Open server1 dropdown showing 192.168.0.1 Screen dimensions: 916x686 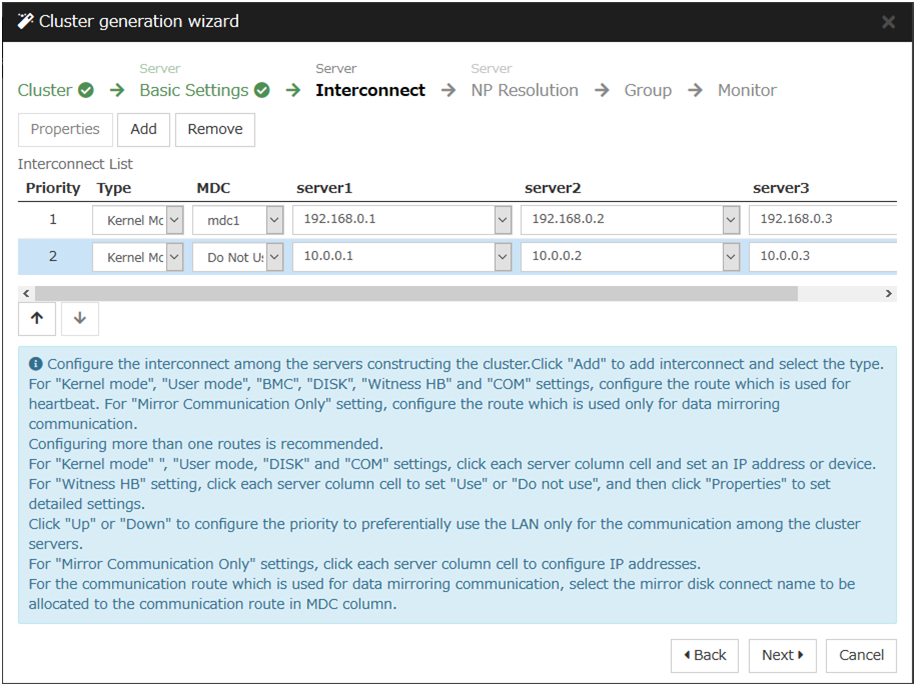[503, 220]
